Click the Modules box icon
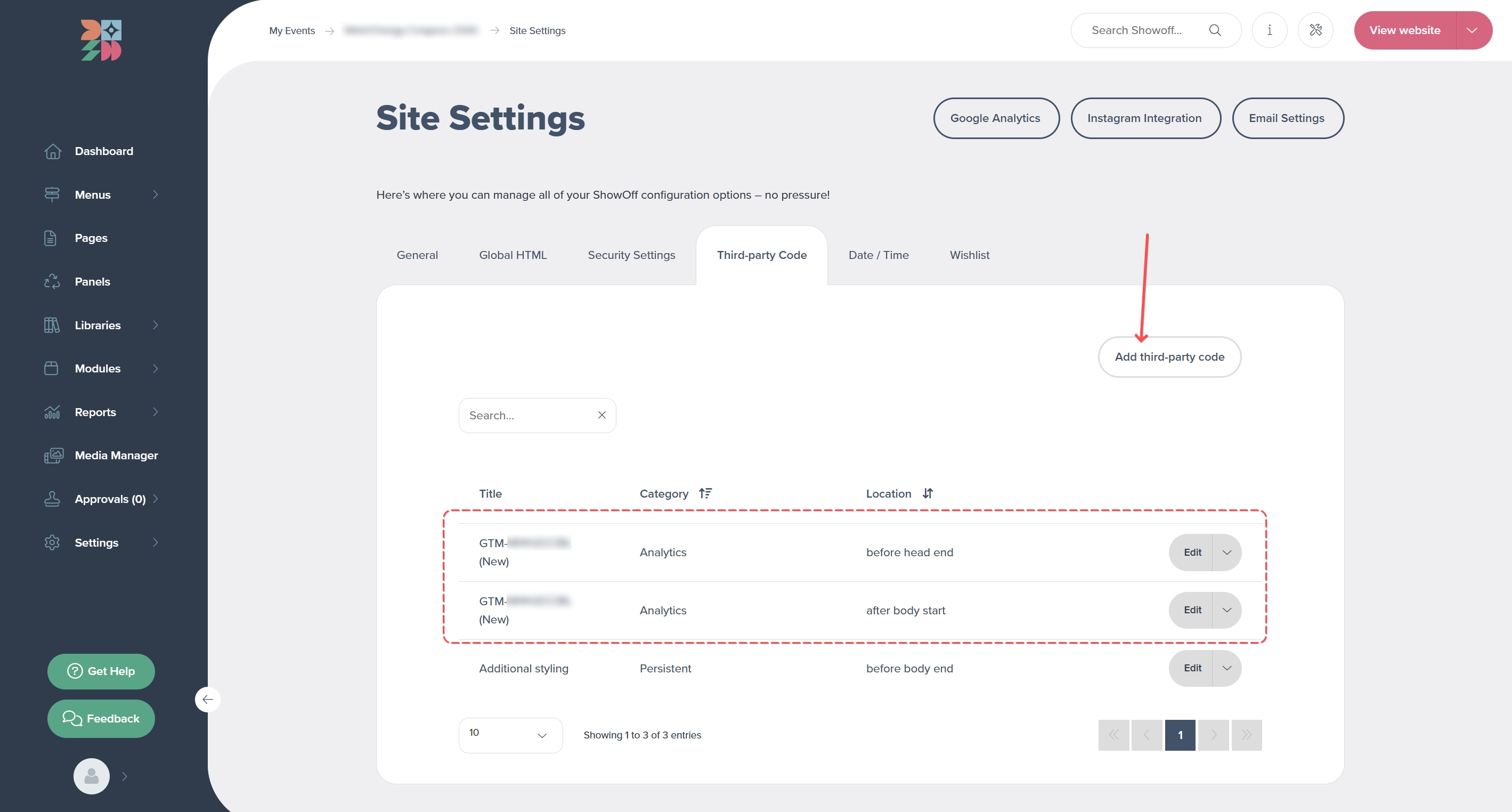Image resolution: width=1512 pixels, height=812 pixels. 51,368
